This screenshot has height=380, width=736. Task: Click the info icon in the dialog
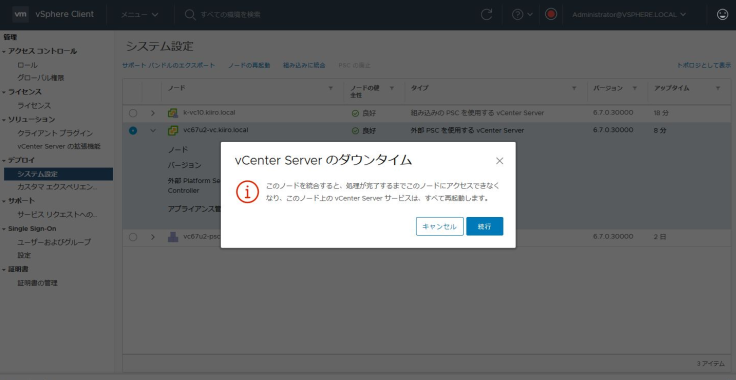247,192
